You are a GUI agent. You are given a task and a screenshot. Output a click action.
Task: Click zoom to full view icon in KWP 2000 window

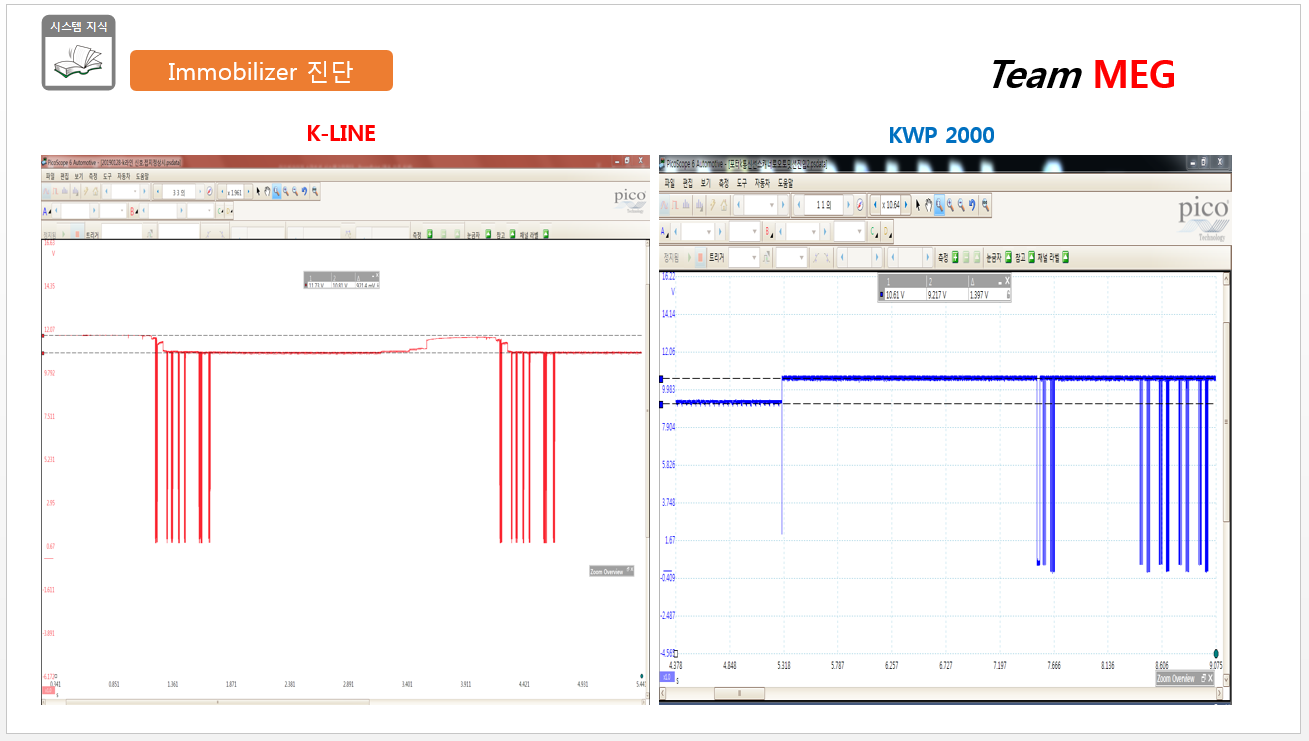986,205
